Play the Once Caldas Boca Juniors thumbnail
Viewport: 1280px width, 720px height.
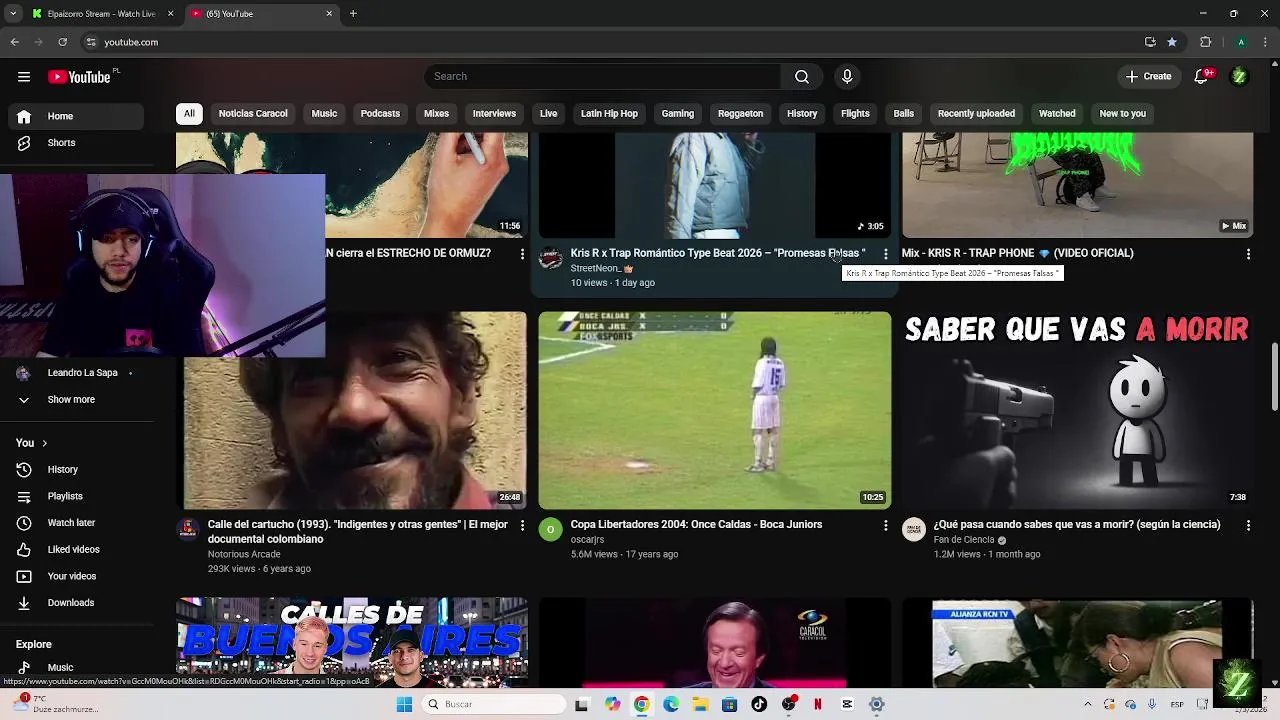point(715,411)
